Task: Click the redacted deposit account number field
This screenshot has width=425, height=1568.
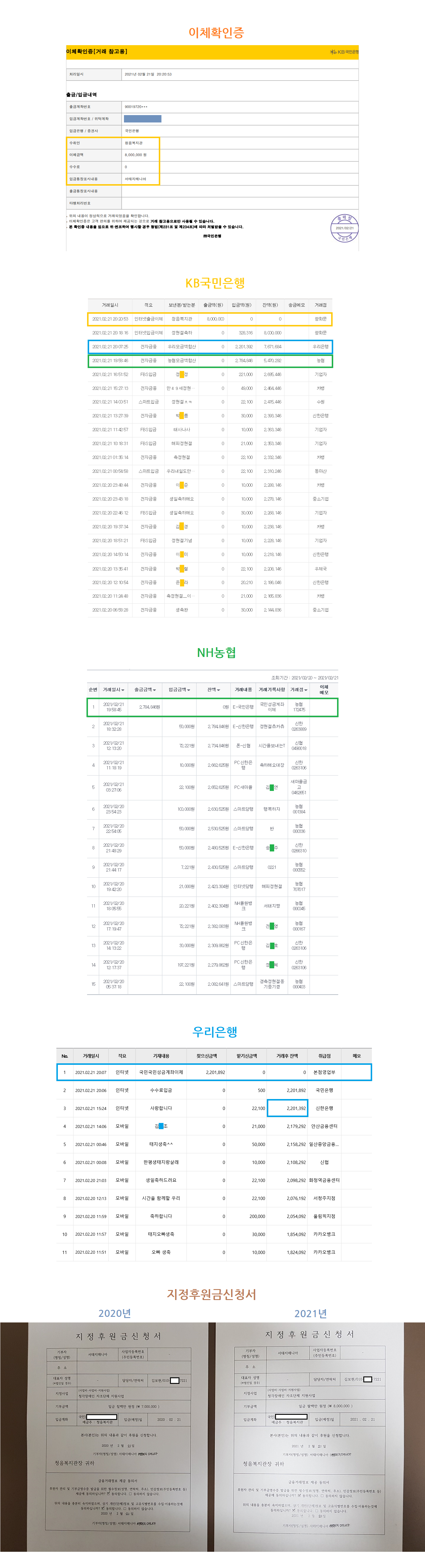Action: click(143, 119)
